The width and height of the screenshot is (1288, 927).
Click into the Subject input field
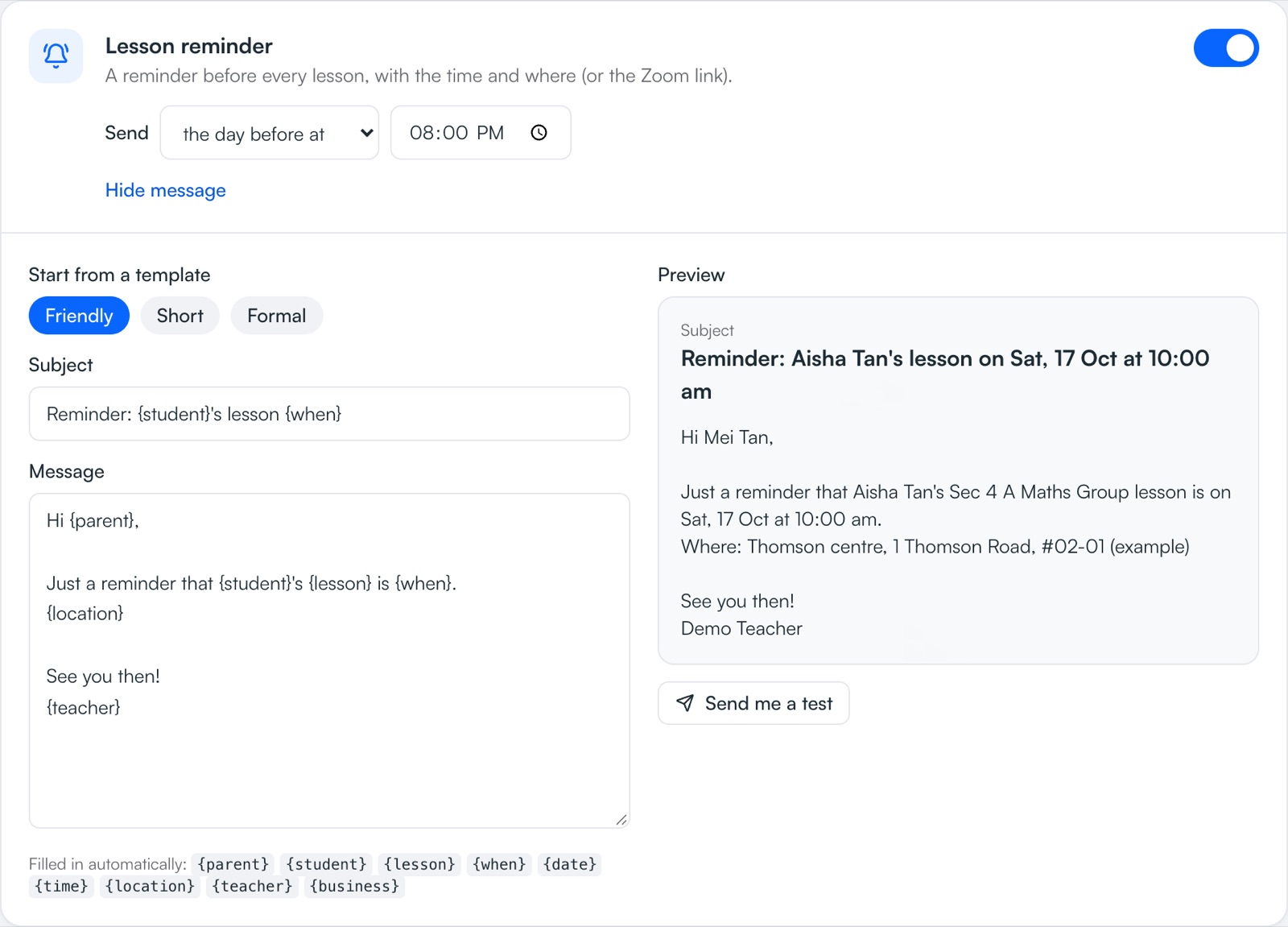329,414
